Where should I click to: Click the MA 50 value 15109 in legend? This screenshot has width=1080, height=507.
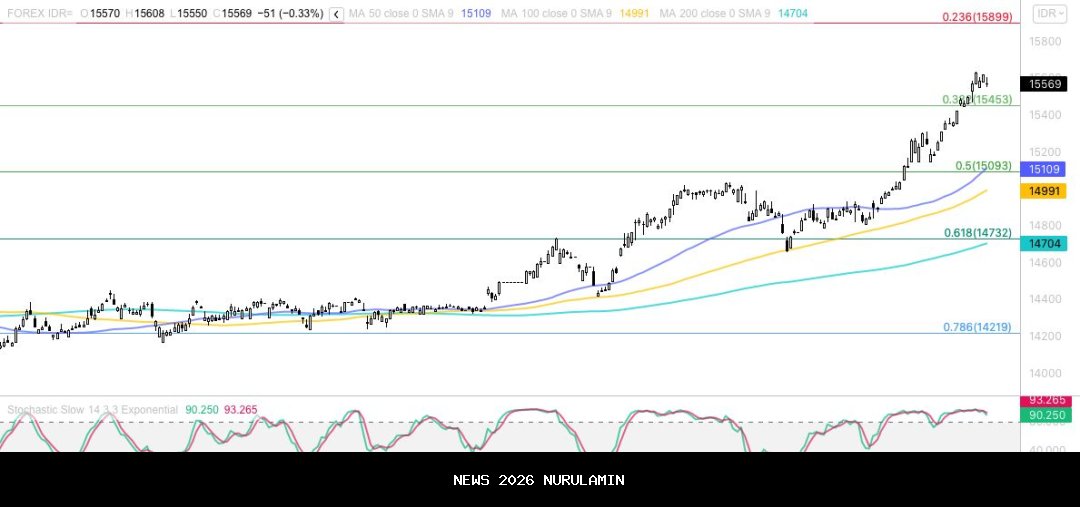[x=476, y=14]
